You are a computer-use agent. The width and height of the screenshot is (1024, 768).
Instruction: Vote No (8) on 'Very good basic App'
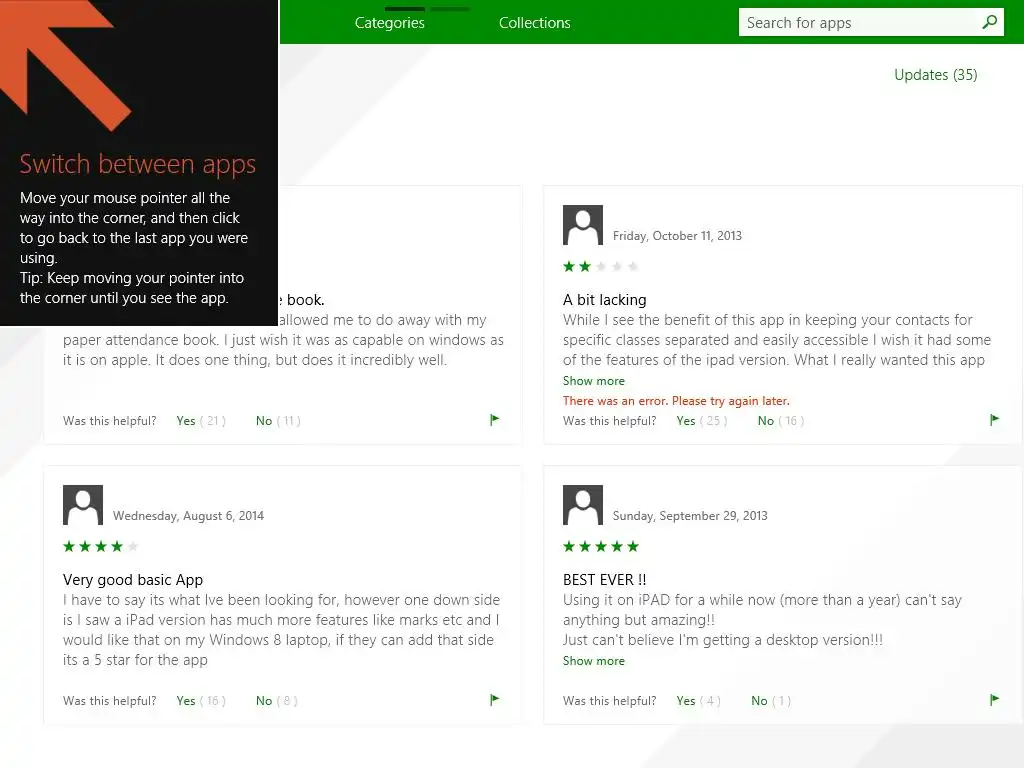point(277,701)
